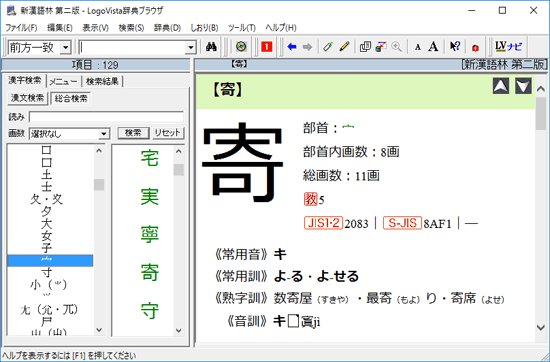This screenshot has width=550, height=362.
Task: Click the red number 1 icon
Action: pyautogui.click(x=266, y=47)
